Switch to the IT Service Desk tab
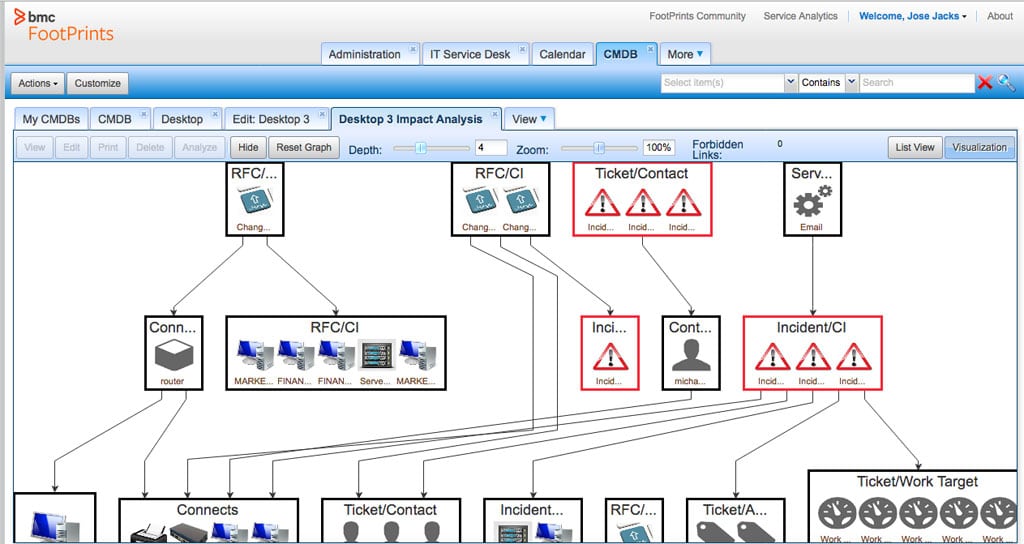The width and height of the screenshot is (1024, 544). 470,54
